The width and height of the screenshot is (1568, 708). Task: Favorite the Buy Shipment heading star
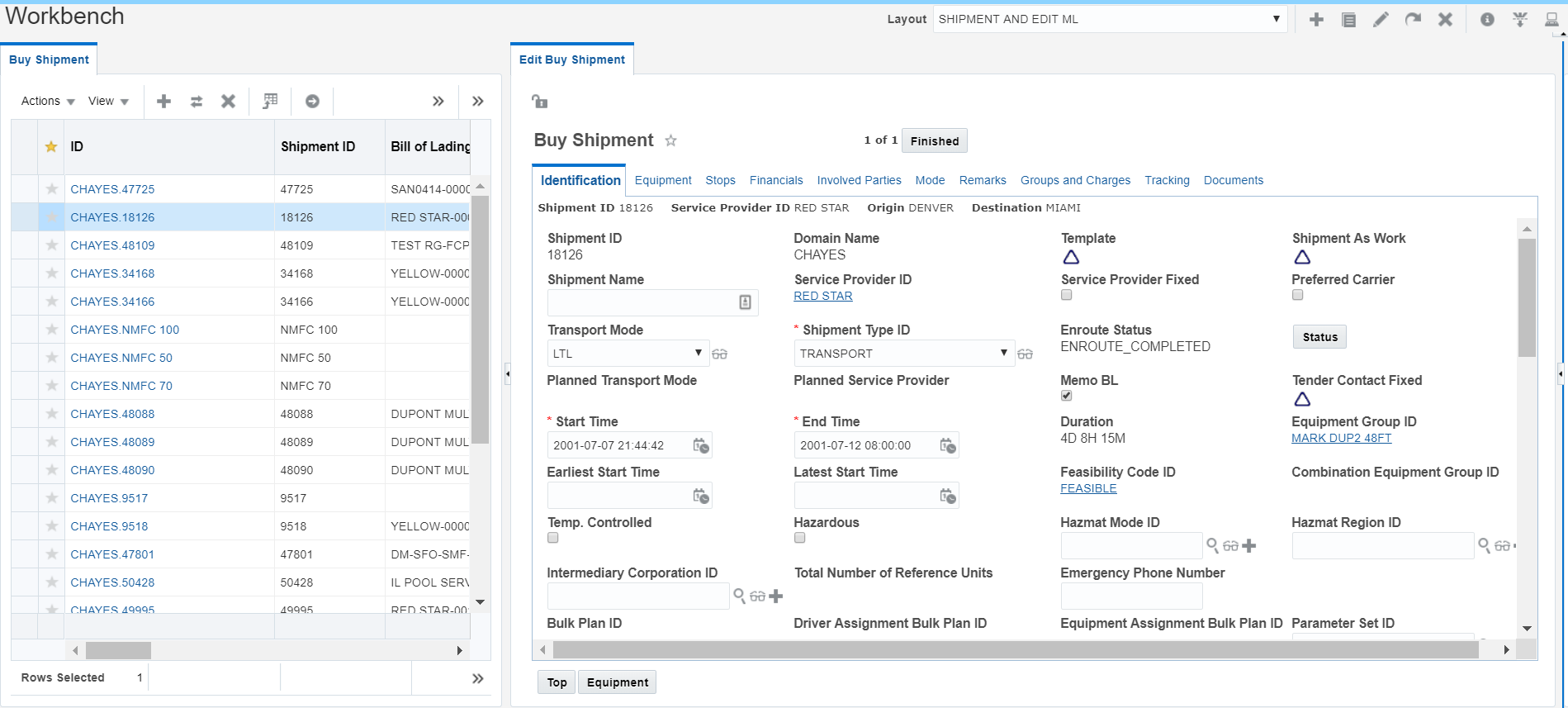671,140
